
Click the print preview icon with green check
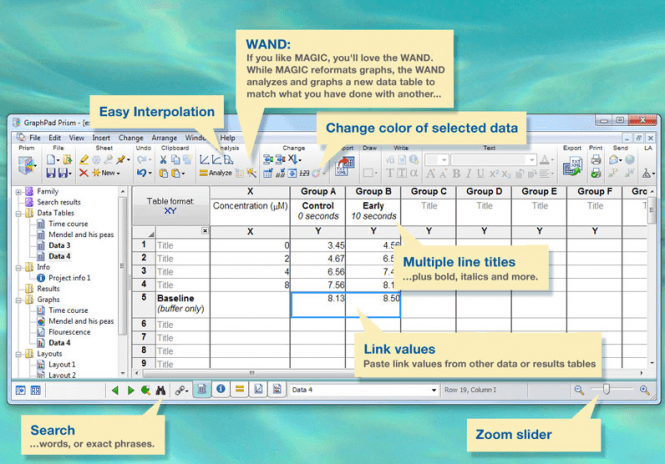pos(596,173)
